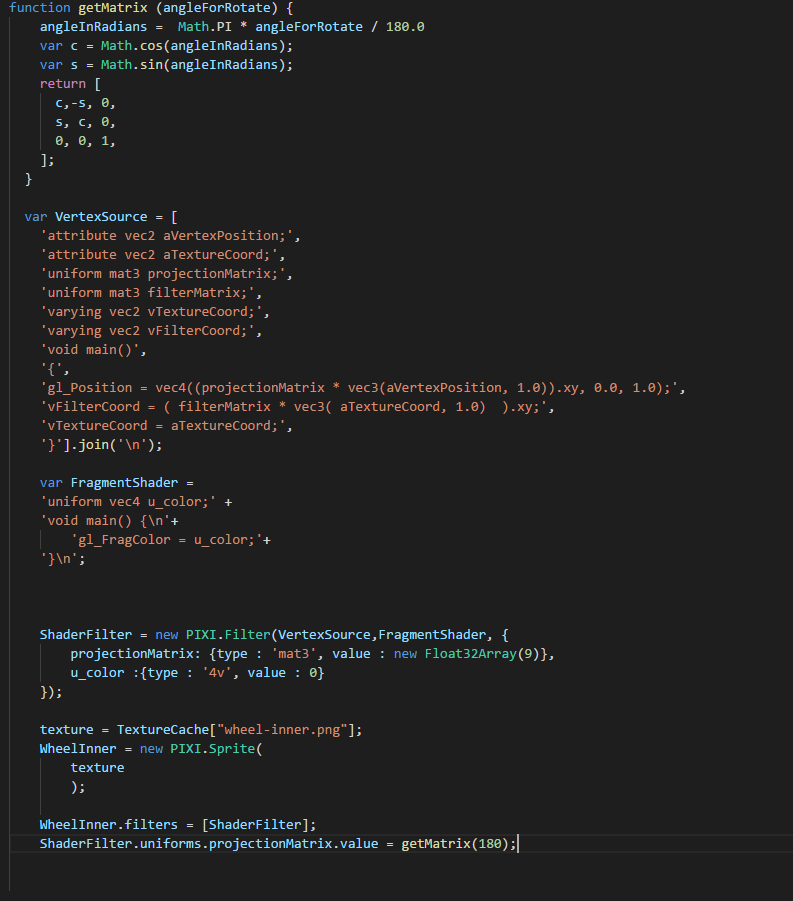Click the string 'varying vec2 vTextureCoord;'
This screenshot has width=793, height=901.
tap(151, 312)
